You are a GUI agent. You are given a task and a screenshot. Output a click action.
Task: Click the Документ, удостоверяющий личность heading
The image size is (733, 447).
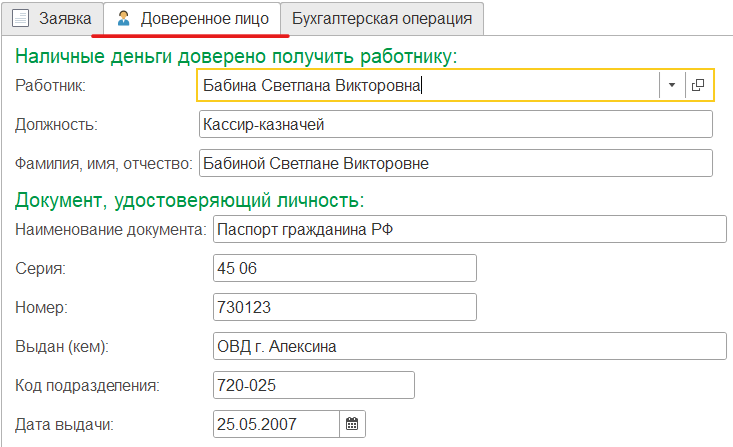(189, 201)
